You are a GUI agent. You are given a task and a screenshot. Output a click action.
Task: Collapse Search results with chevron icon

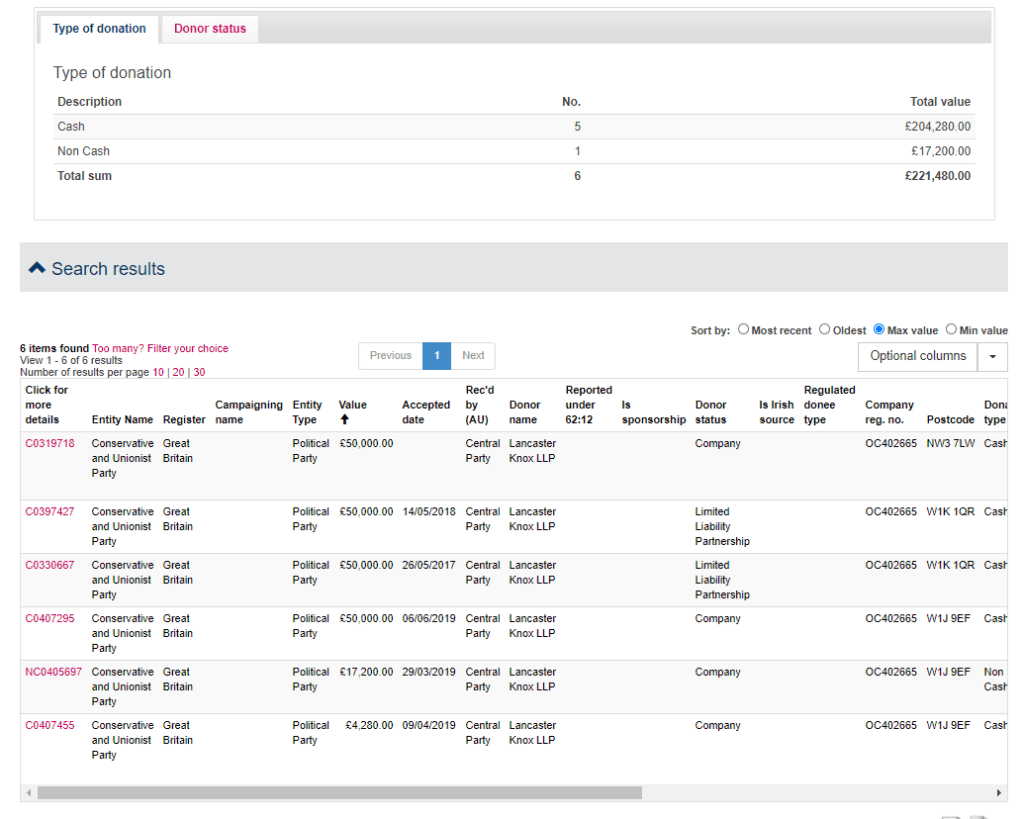pyautogui.click(x=37, y=268)
